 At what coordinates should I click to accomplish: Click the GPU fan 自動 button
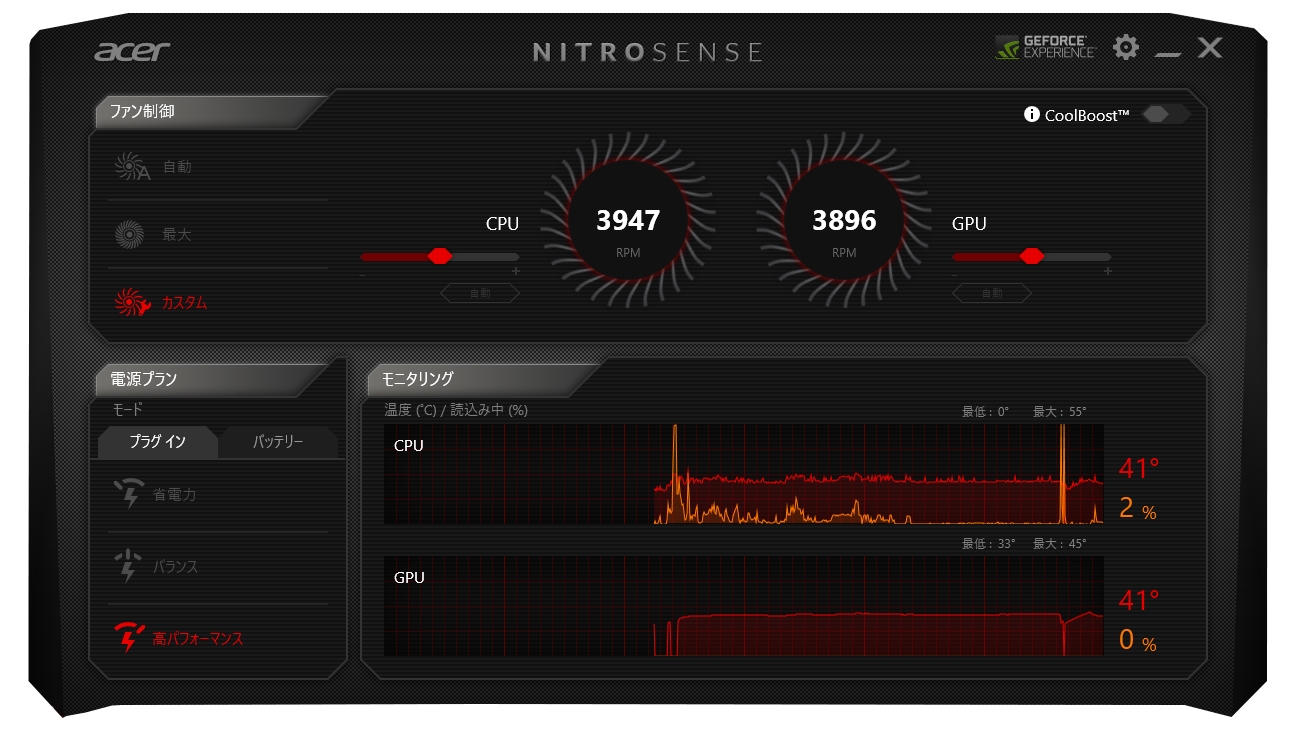pyautogui.click(x=992, y=293)
